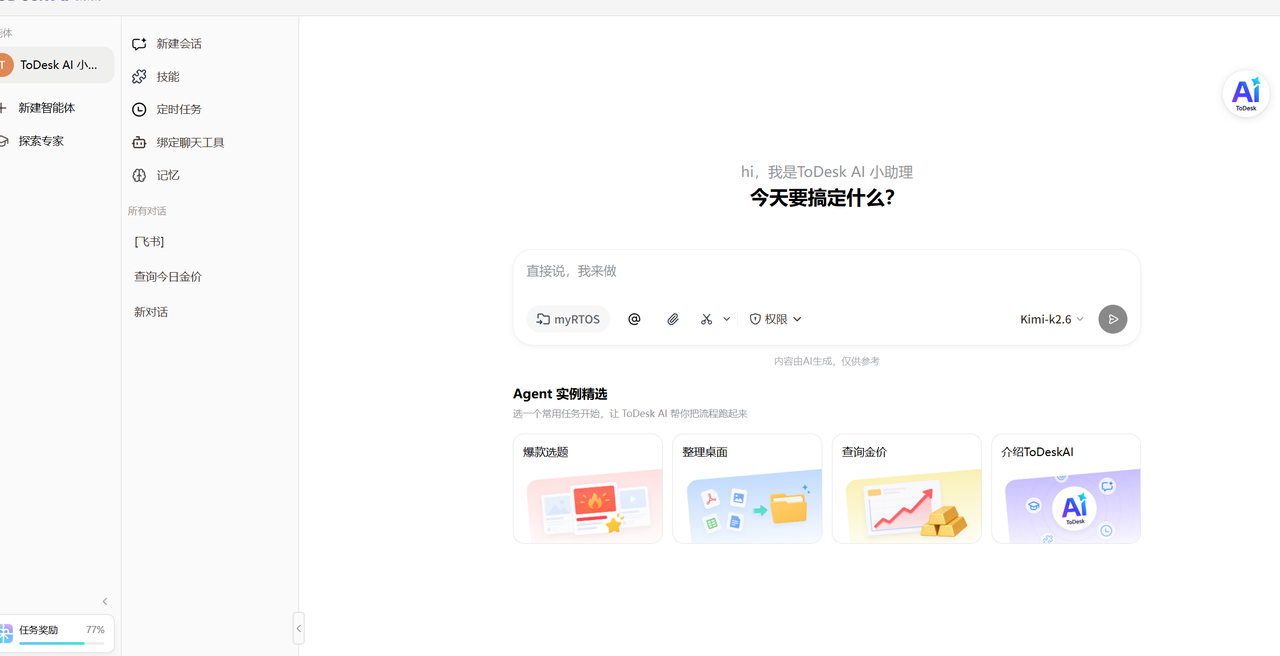Screen dimensions: 1280x656
Task: Expand the scissors tool dropdown arrow
Action: 727,319
